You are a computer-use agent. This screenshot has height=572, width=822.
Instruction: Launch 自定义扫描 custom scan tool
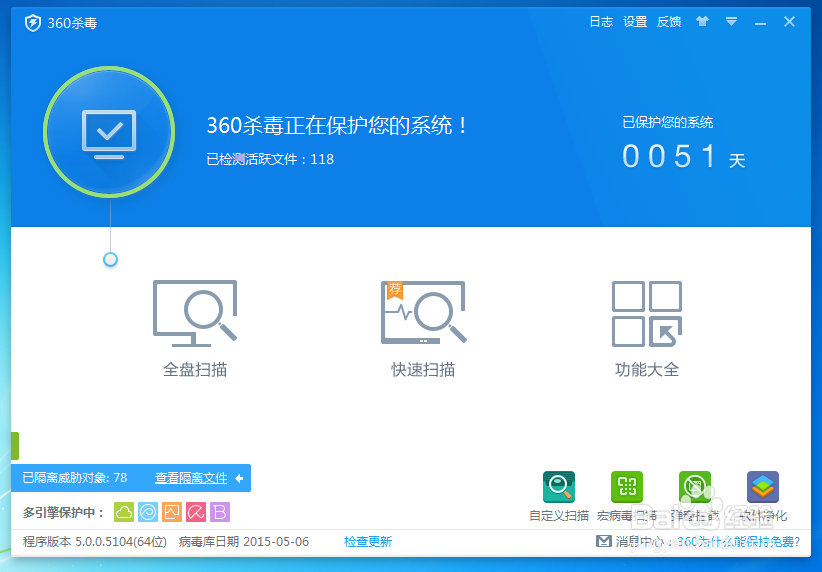tap(559, 496)
